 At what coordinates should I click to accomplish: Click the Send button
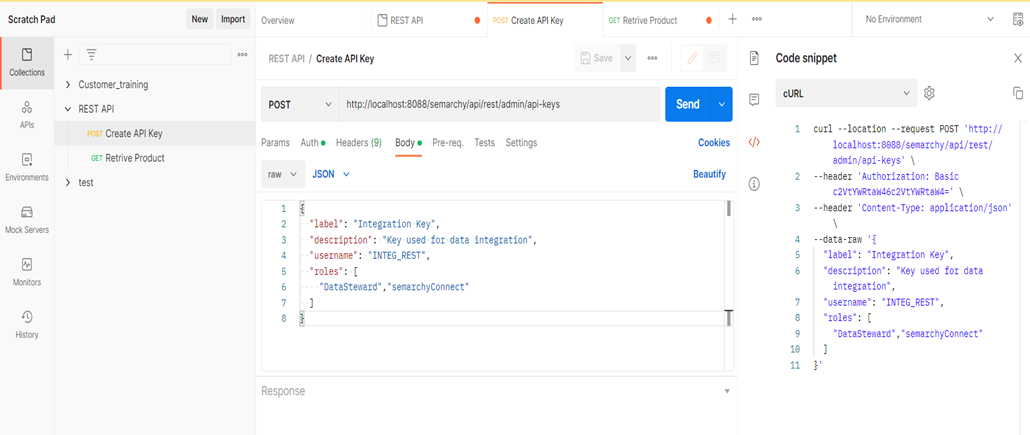point(688,104)
